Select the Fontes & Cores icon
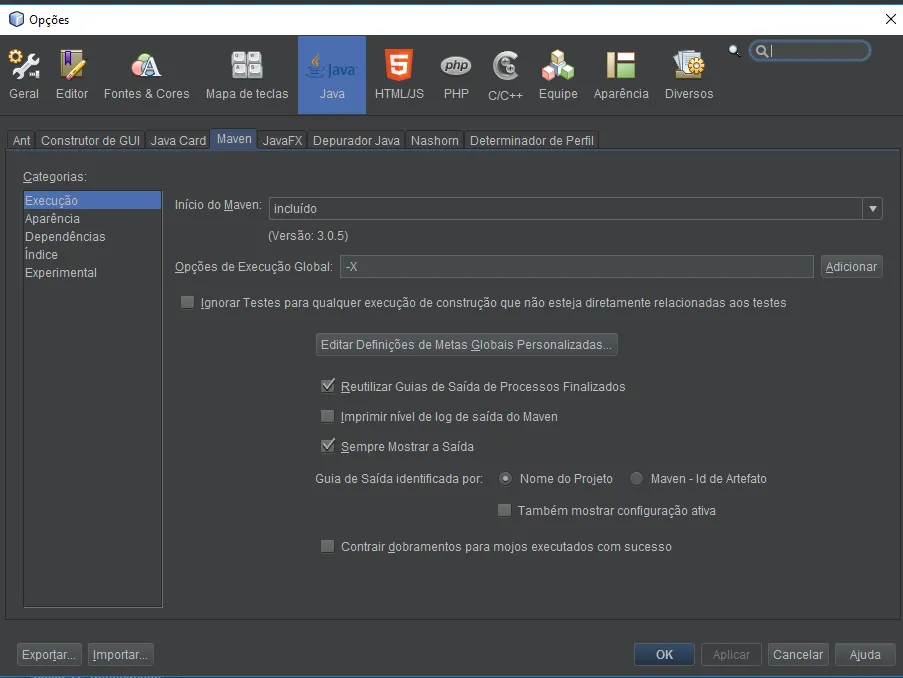This screenshot has height=678, width=903. point(146,74)
